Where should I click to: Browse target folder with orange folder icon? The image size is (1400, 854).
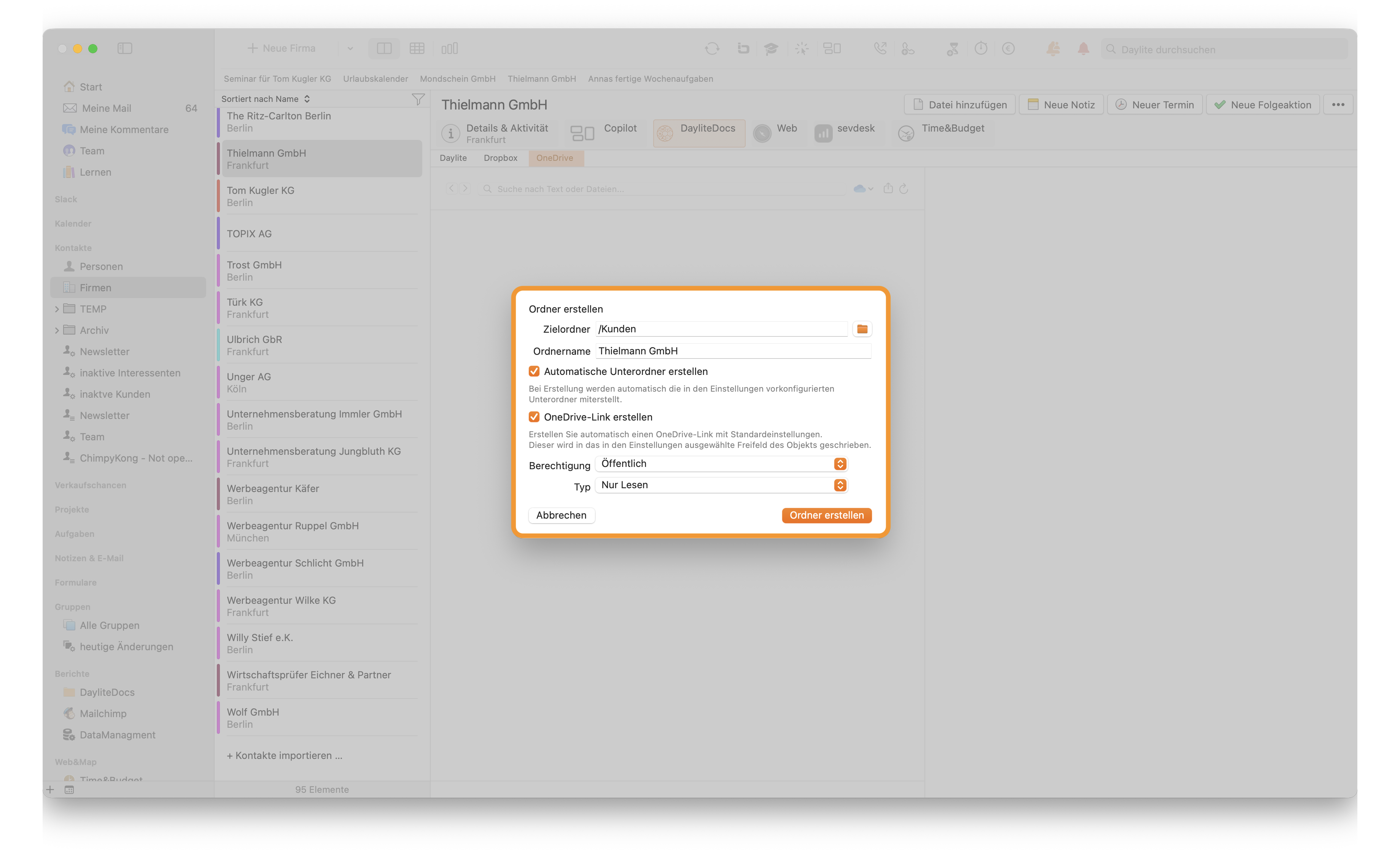[862, 329]
